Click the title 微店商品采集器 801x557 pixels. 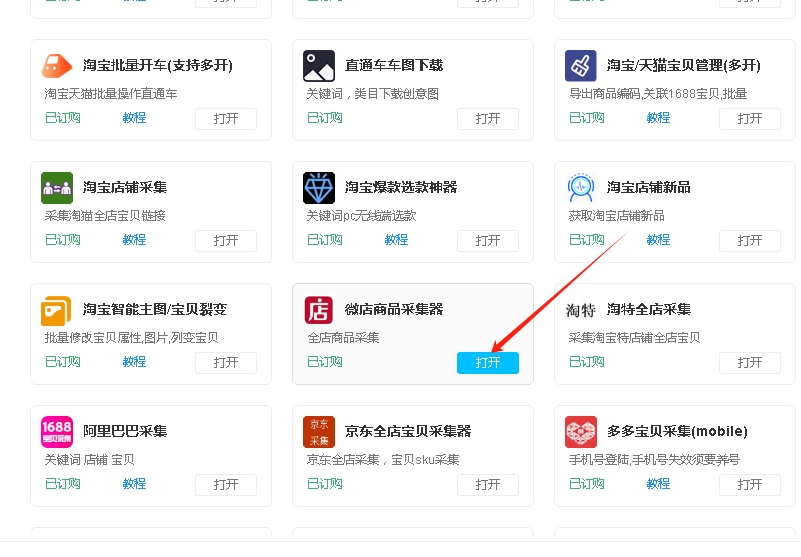tap(394, 310)
